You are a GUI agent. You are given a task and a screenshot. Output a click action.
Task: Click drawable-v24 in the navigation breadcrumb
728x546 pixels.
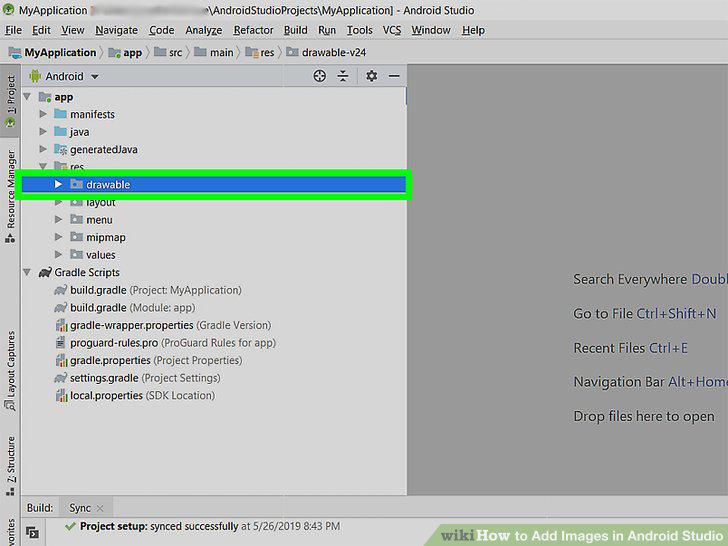coord(326,52)
